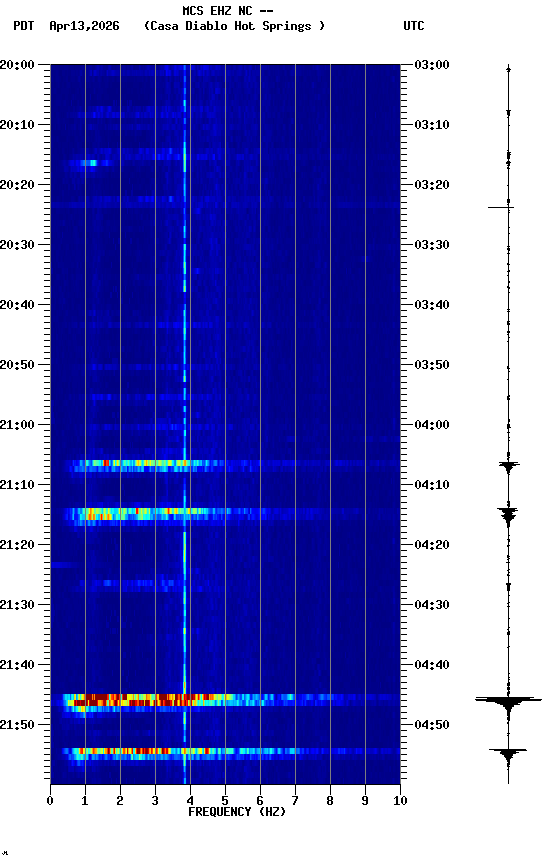The image size is (552, 864).
Task: Click the 03:10 UTC time label
Action: click(x=432, y=125)
